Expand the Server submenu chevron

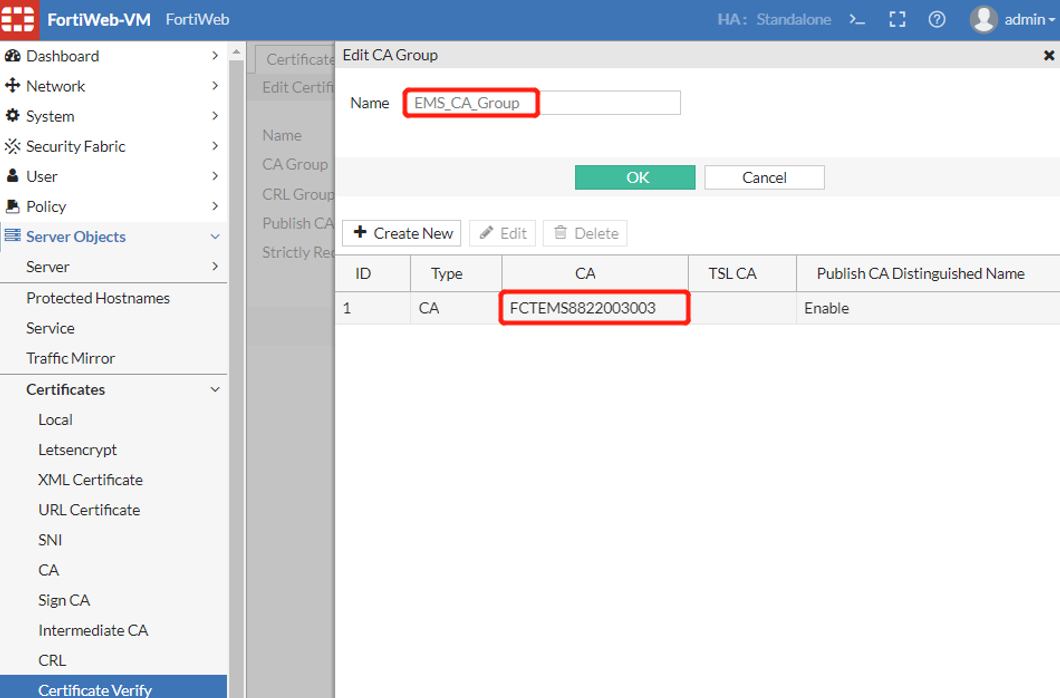(215, 266)
